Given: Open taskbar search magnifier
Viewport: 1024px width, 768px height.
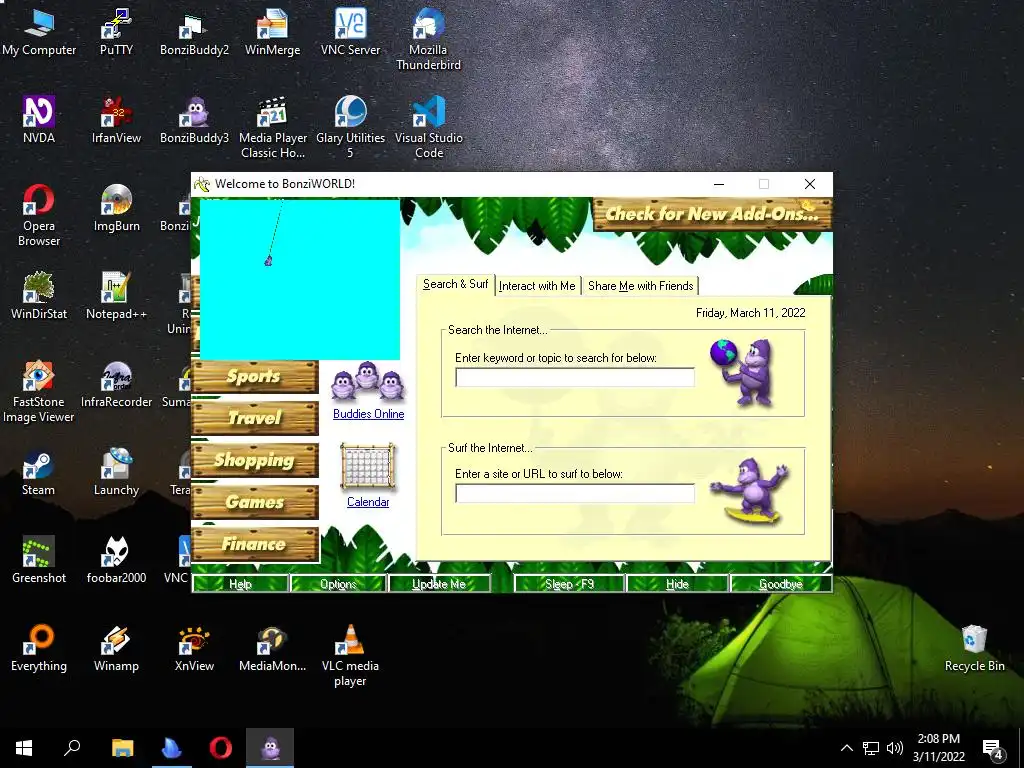Looking at the screenshot, I should click(72, 748).
